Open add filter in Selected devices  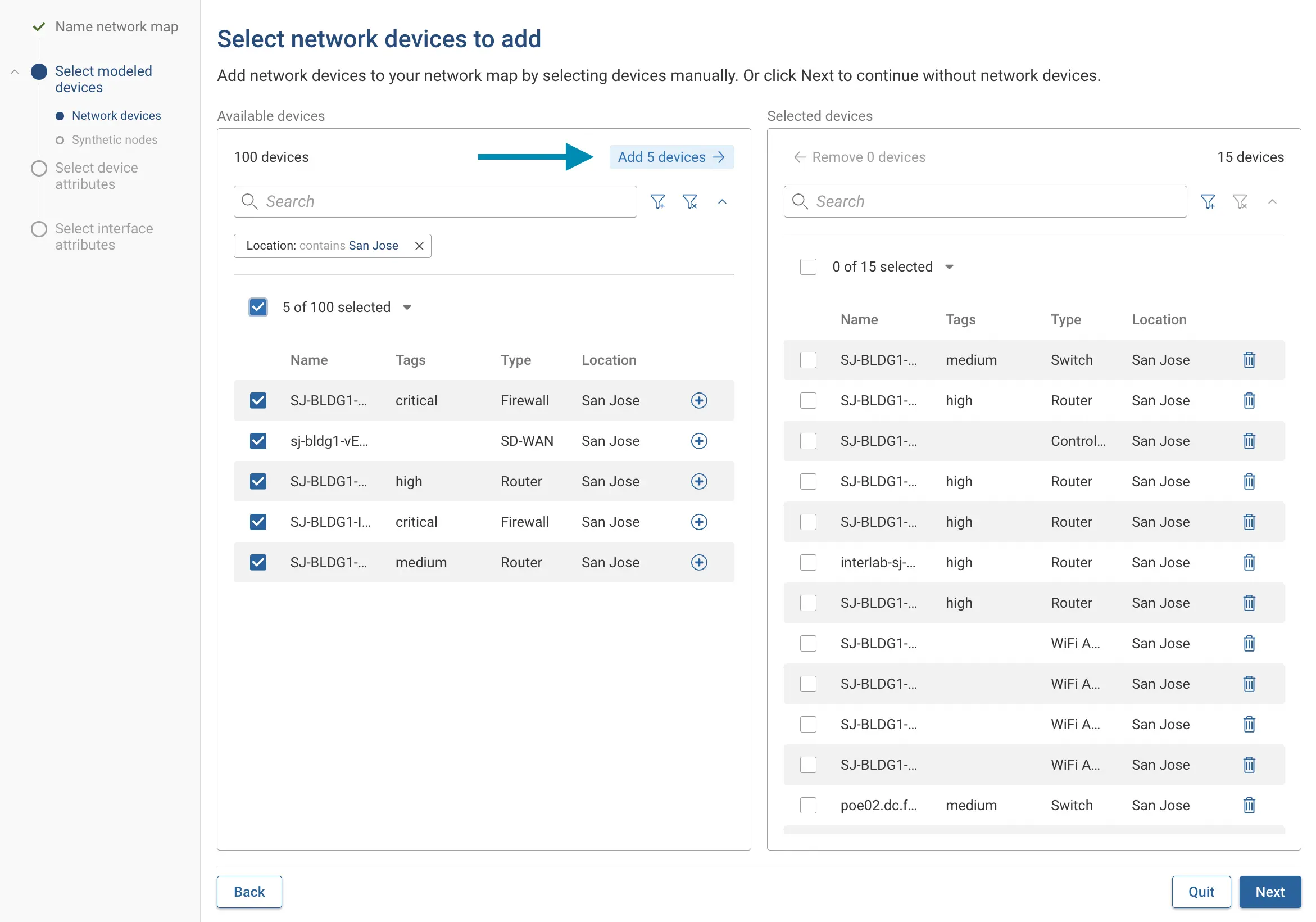click(x=1208, y=201)
